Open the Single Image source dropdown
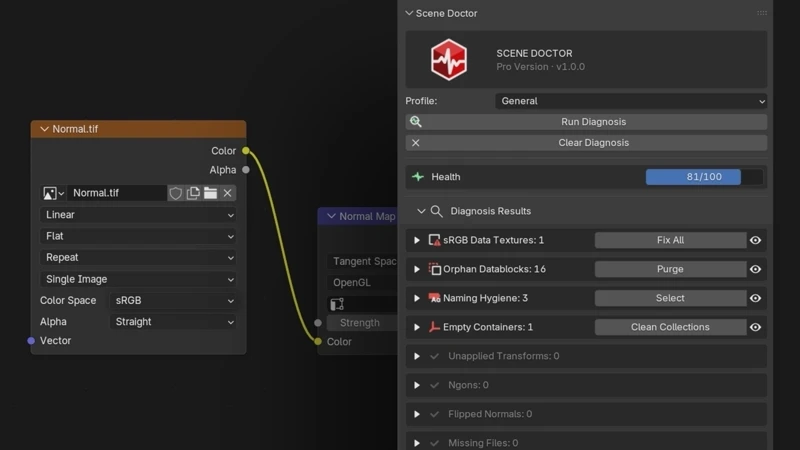This screenshot has height=450, width=800. [x=138, y=279]
